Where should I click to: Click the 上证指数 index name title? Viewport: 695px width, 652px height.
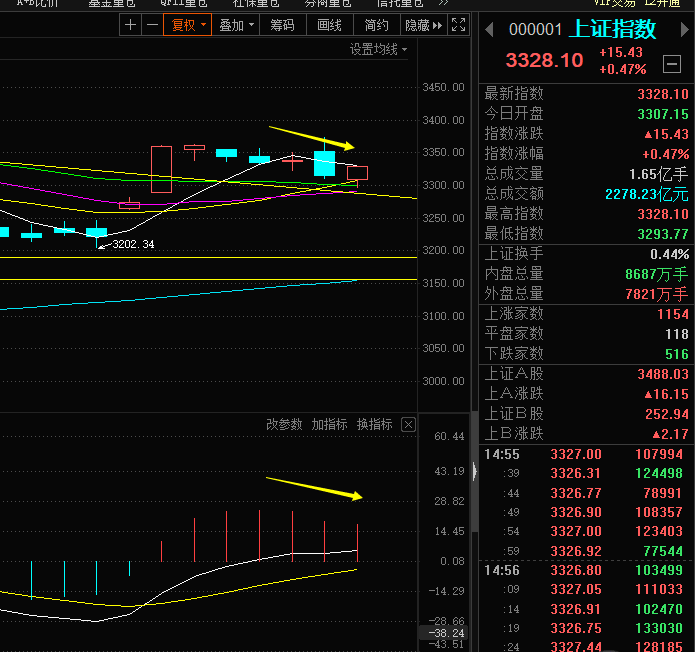tap(612, 29)
